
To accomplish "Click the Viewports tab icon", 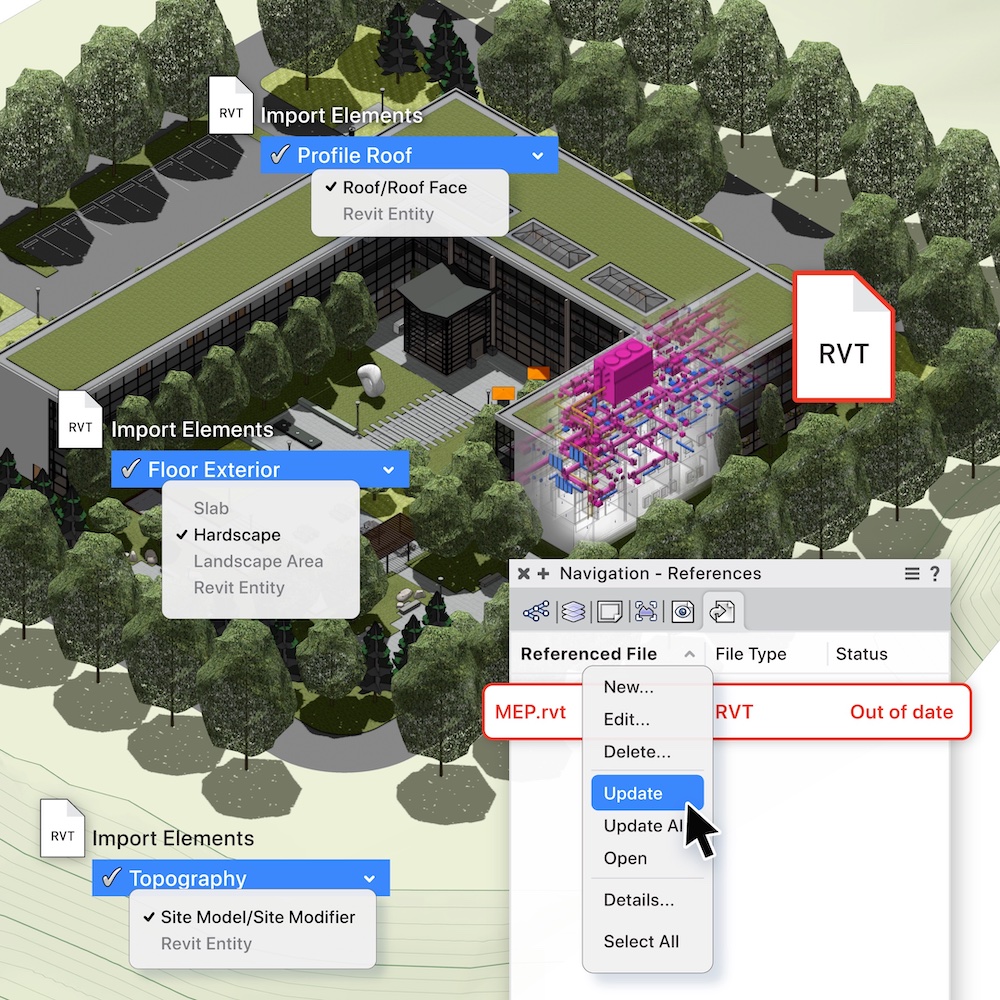I will tap(646, 611).
